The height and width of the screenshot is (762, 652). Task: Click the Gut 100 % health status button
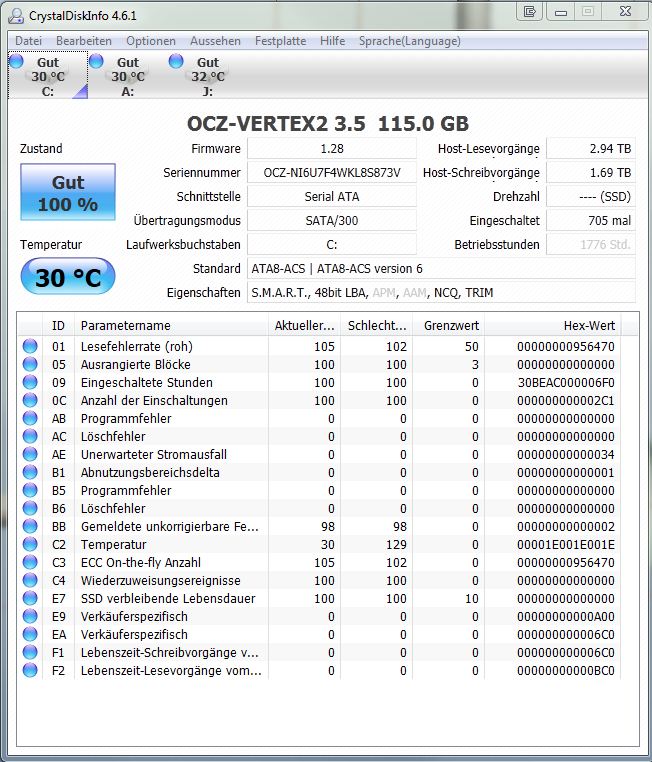point(68,192)
